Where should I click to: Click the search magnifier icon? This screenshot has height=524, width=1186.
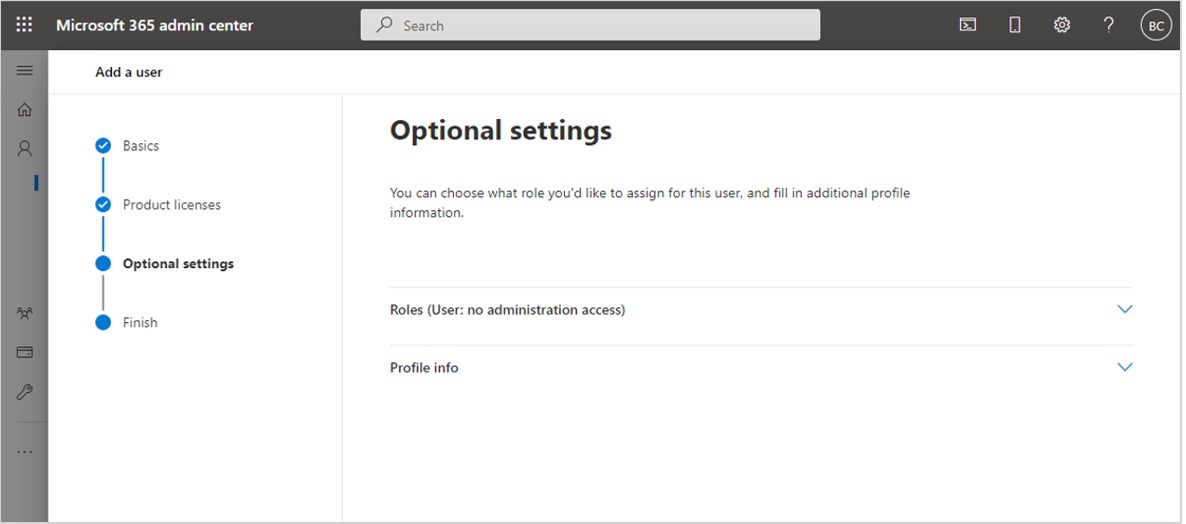(x=385, y=25)
